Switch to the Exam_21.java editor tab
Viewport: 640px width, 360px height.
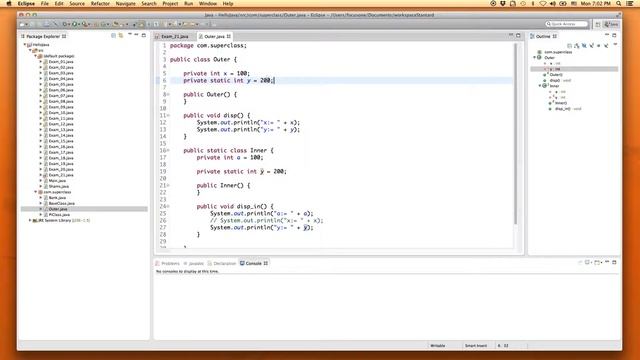[x=175, y=36]
